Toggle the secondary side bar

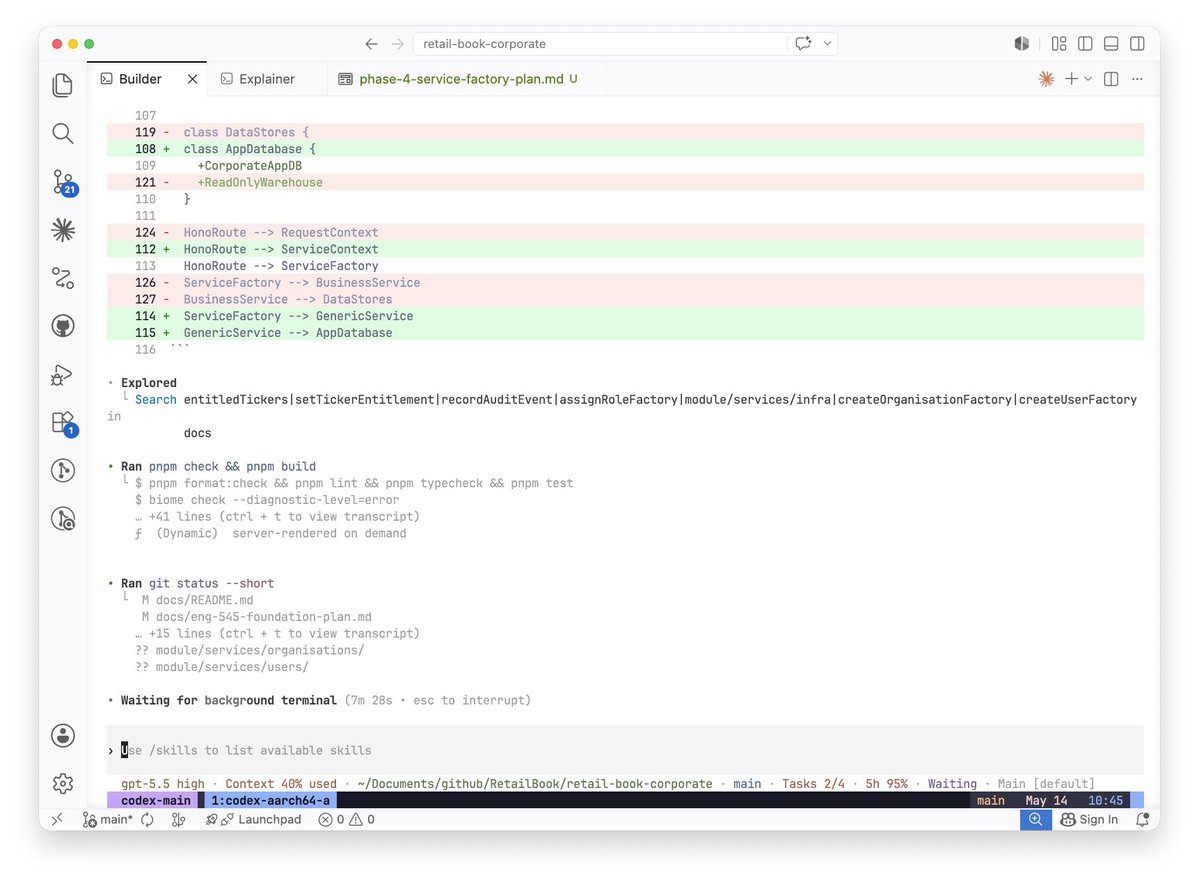tap(1137, 44)
